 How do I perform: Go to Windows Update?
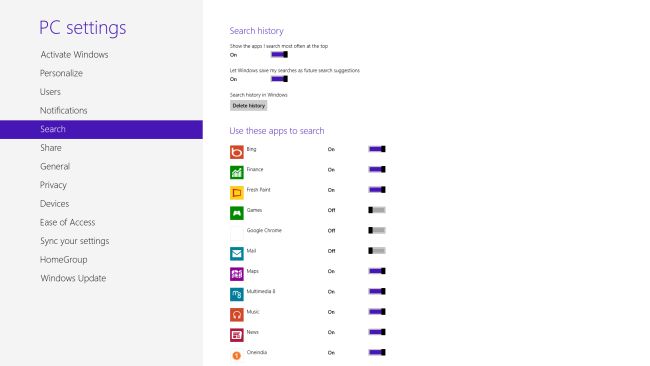click(73, 278)
